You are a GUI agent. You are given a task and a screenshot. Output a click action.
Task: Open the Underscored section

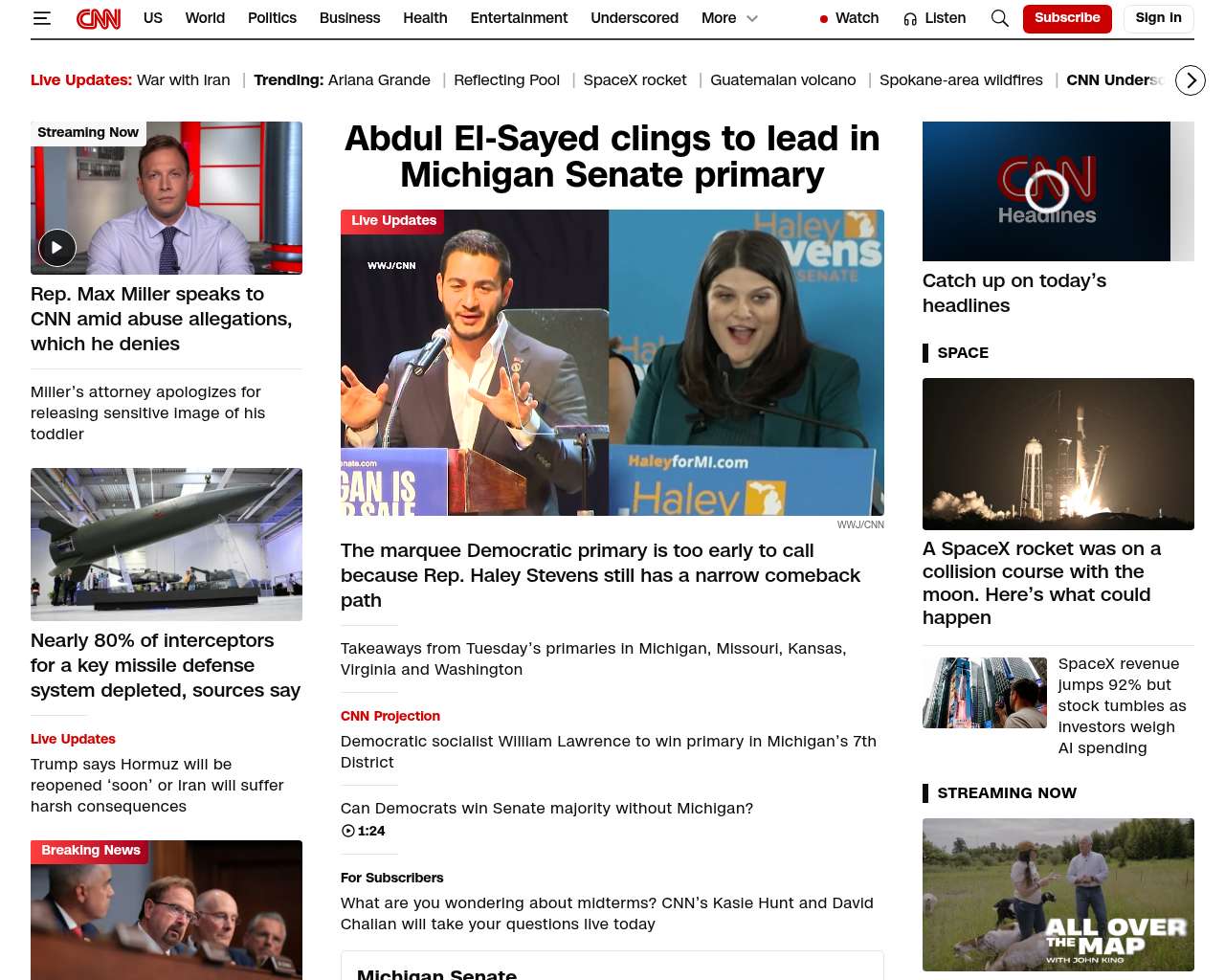(x=635, y=18)
